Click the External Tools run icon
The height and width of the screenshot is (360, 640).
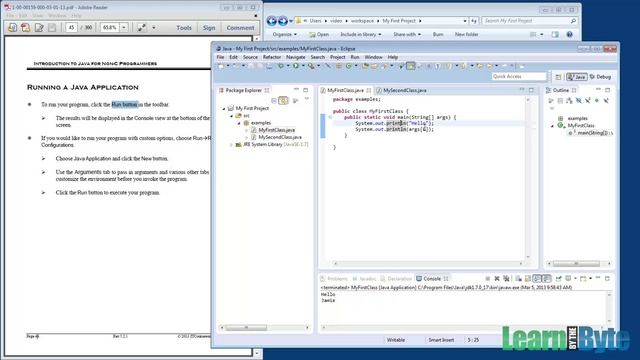pyautogui.click(x=311, y=66)
